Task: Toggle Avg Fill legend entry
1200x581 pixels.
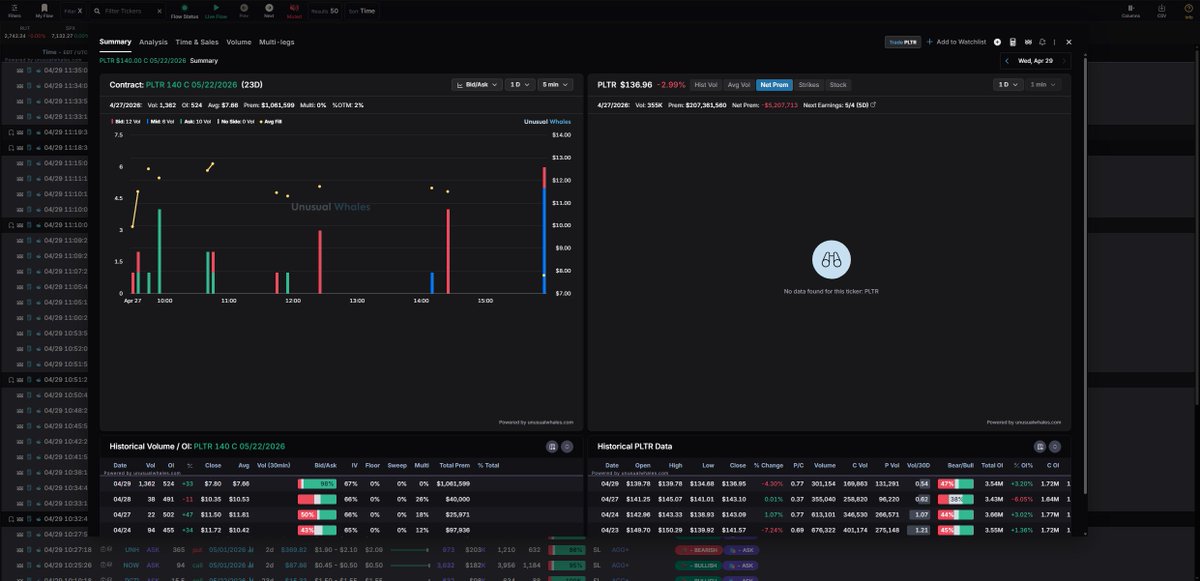Action: pos(272,121)
